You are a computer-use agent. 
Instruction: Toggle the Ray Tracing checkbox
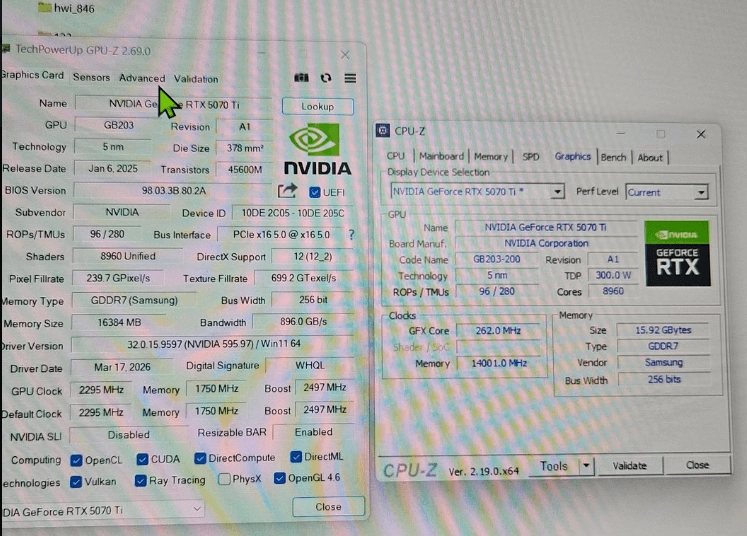(141, 480)
